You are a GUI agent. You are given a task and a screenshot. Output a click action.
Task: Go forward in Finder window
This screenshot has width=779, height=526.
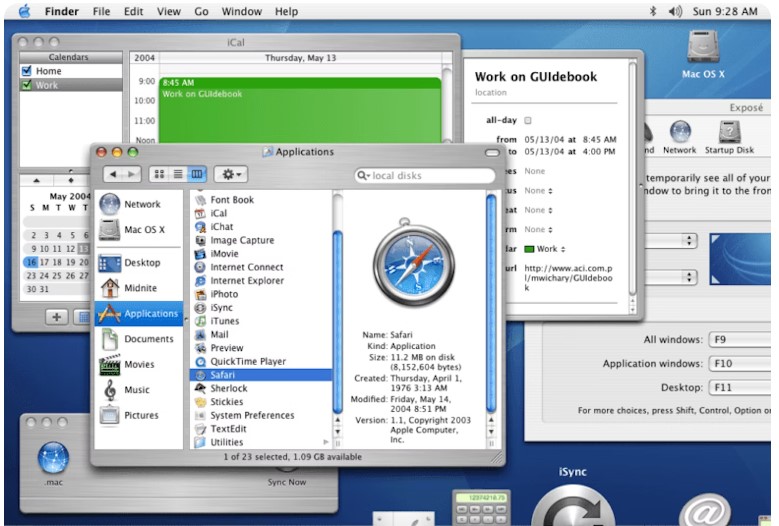(132, 174)
